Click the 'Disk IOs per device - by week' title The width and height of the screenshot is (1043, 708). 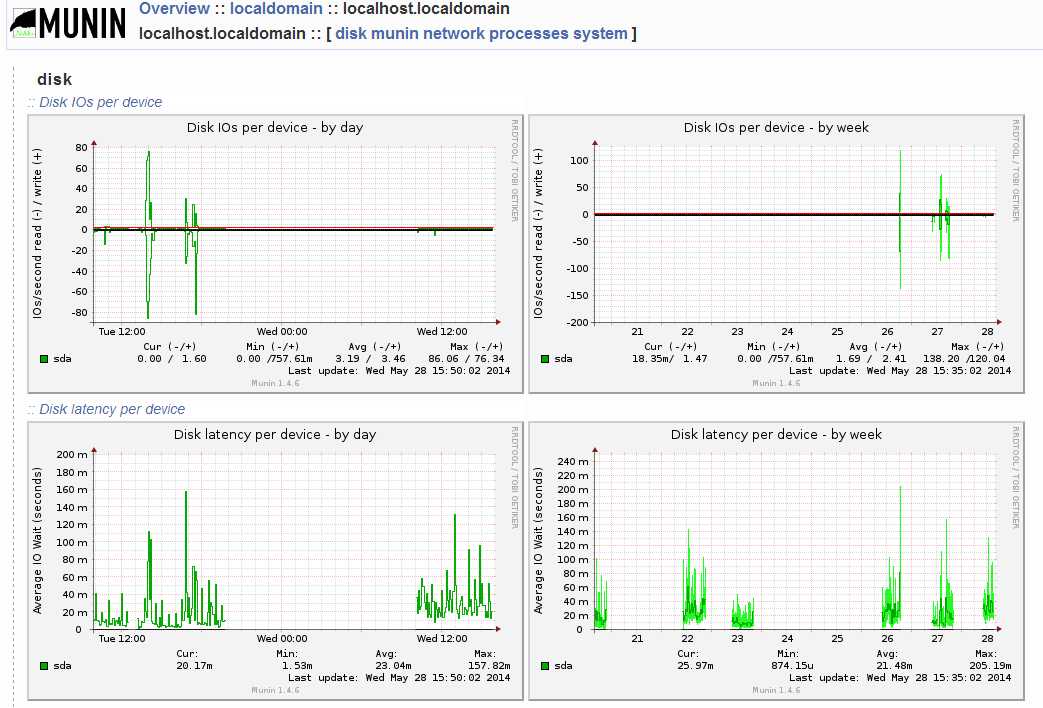point(776,127)
